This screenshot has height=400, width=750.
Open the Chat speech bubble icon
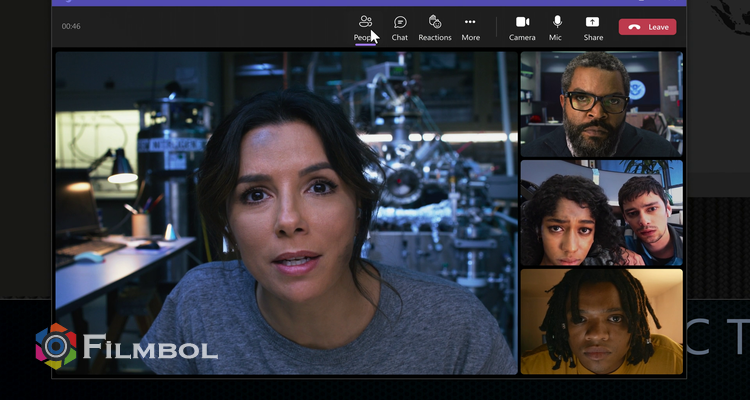(400, 22)
